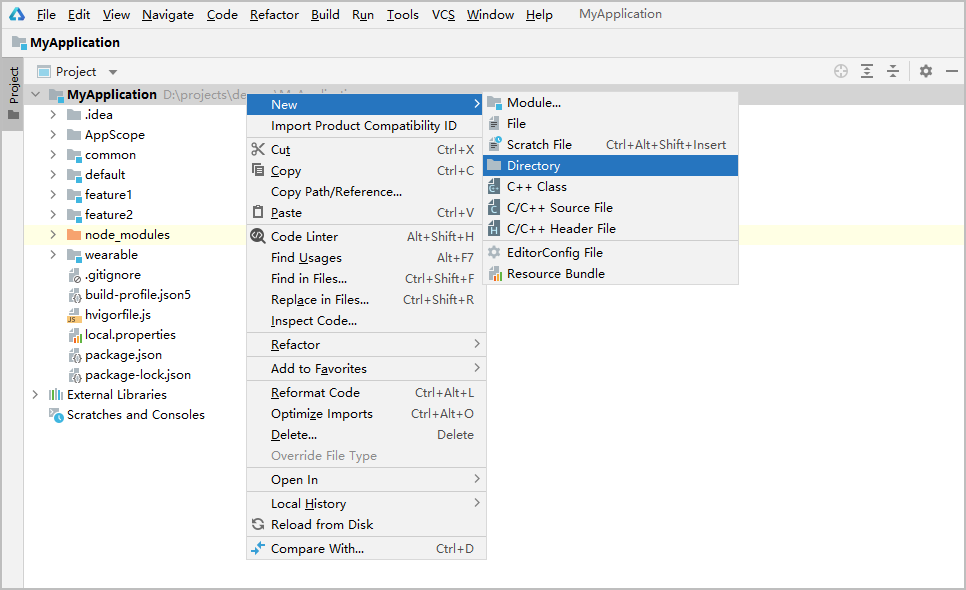
Task: Click the Paste clipboard icon
Action: click(x=258, y=212)
